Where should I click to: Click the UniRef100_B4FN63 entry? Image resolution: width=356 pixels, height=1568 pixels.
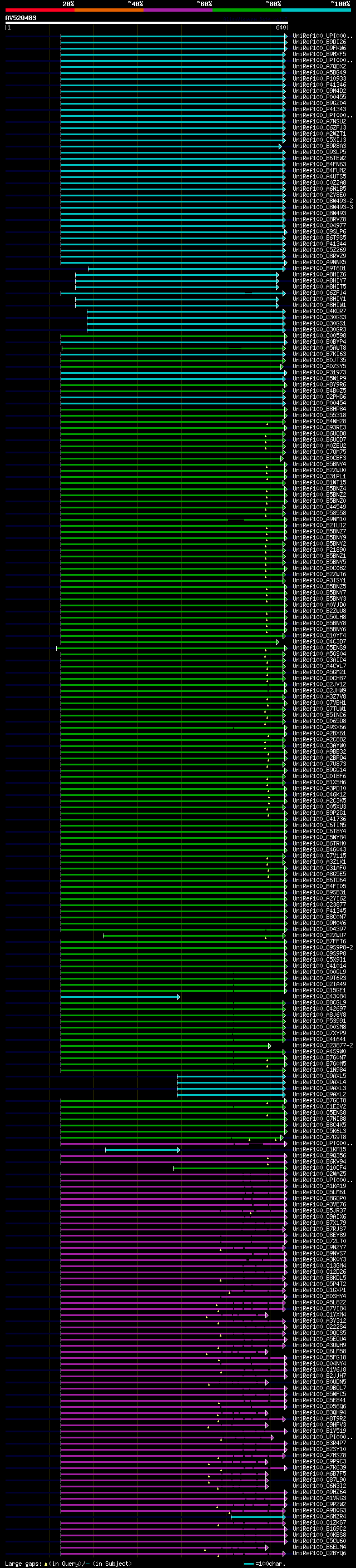319,164
